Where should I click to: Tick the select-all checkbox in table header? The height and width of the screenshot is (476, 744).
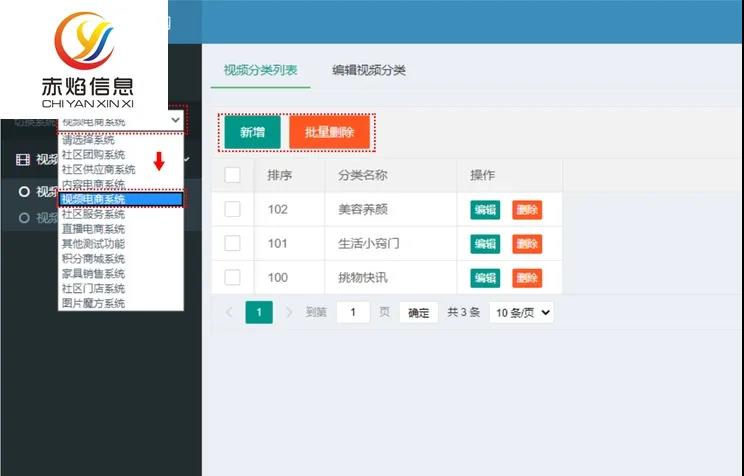pos(233,175)
